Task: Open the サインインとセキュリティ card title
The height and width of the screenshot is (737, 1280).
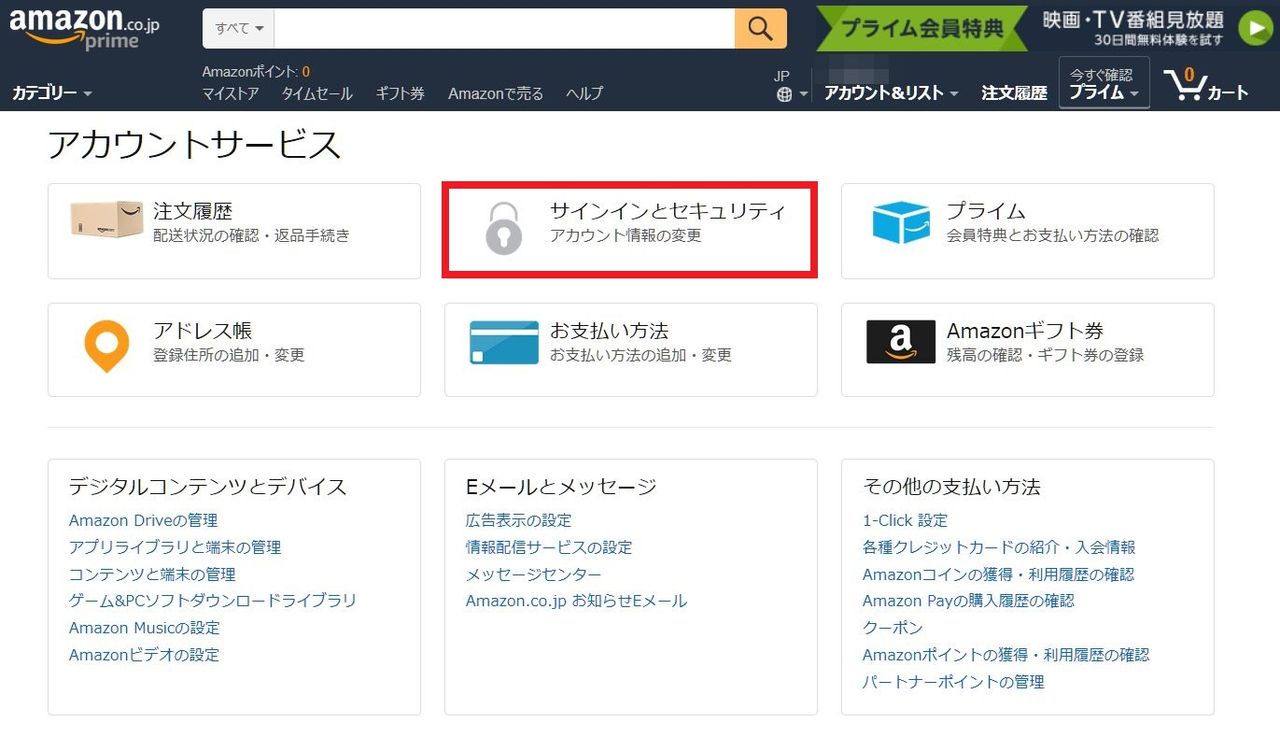Action: tap(668, 211)
